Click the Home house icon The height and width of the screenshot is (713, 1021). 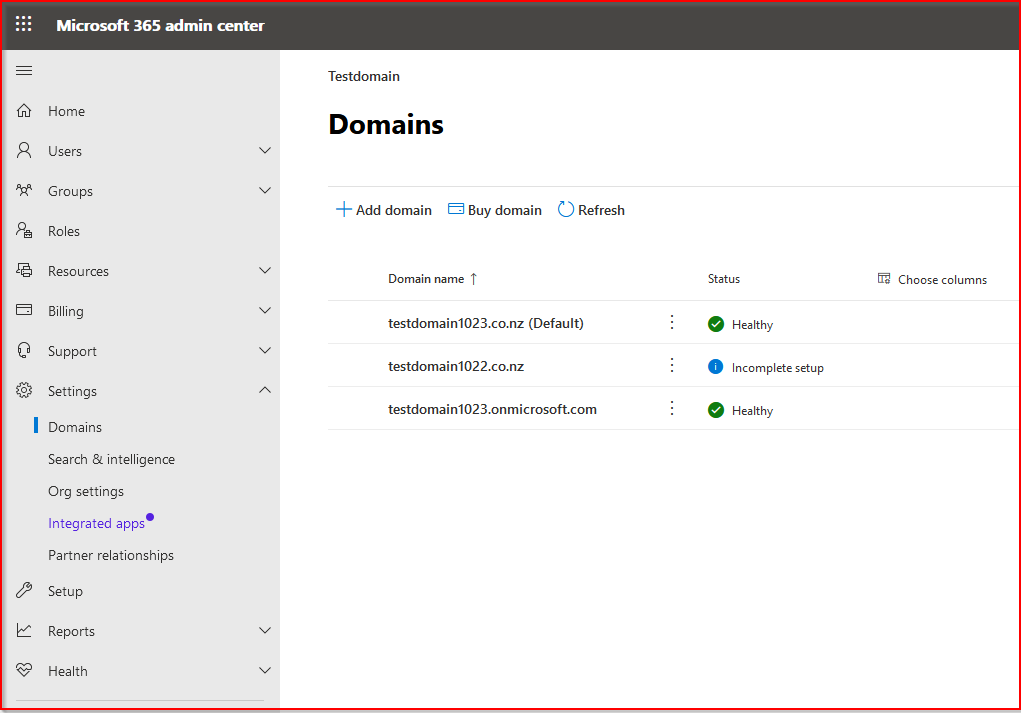coord(25,111)
